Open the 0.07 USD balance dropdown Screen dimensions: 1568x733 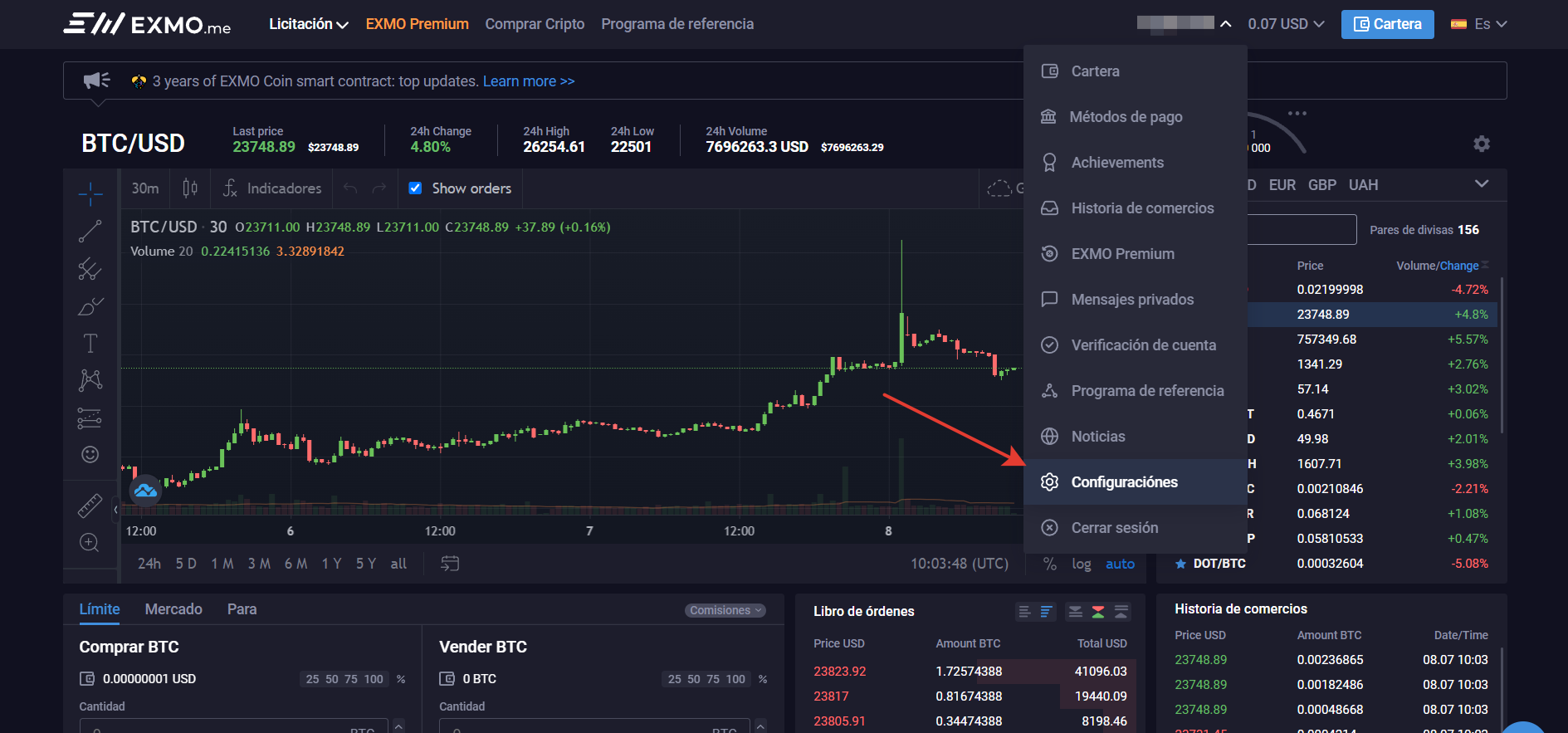pyautogui.click(x=1286, y=24)
